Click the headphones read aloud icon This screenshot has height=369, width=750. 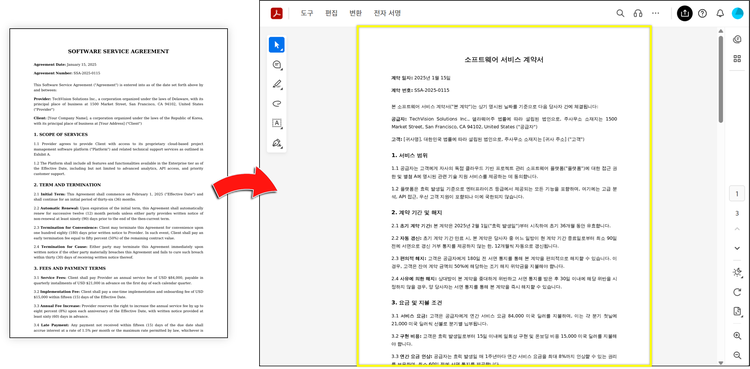[638, 13]
